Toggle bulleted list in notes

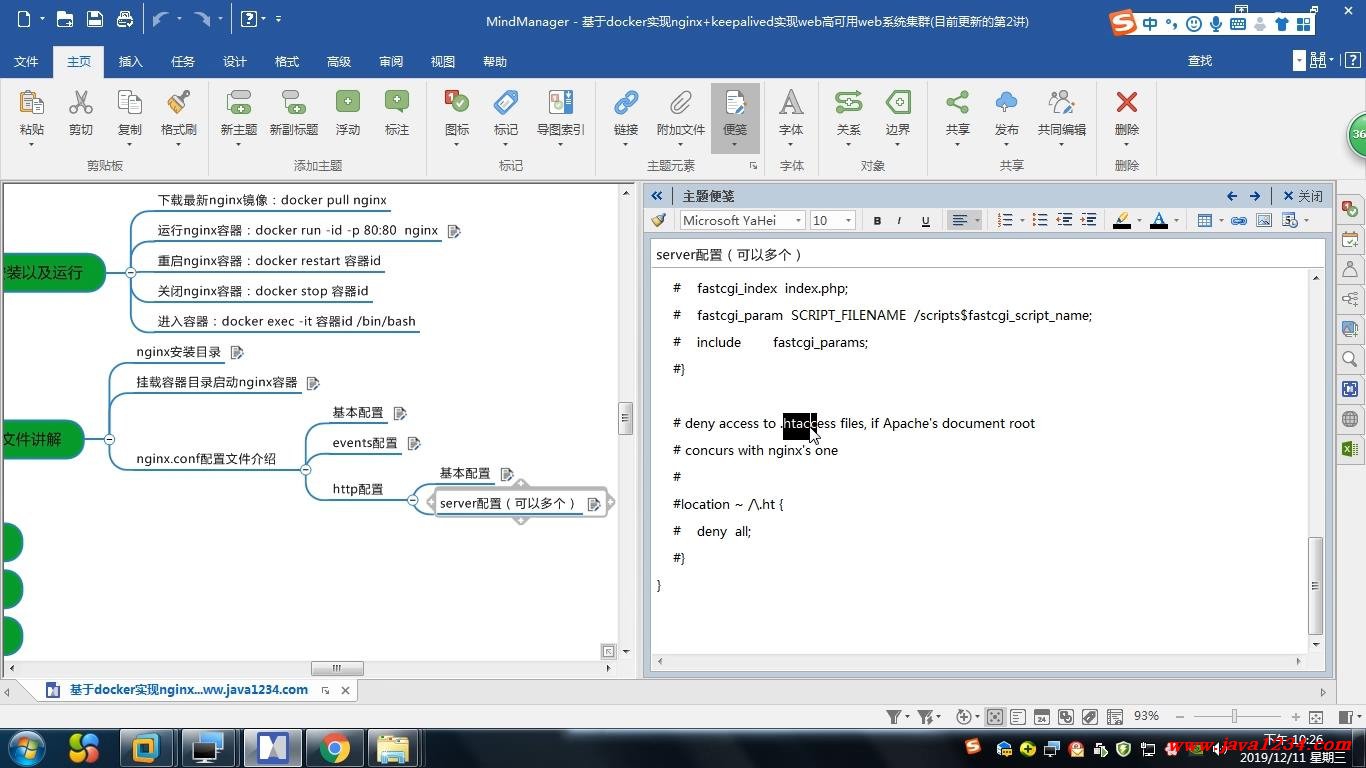pos(1040,221)
